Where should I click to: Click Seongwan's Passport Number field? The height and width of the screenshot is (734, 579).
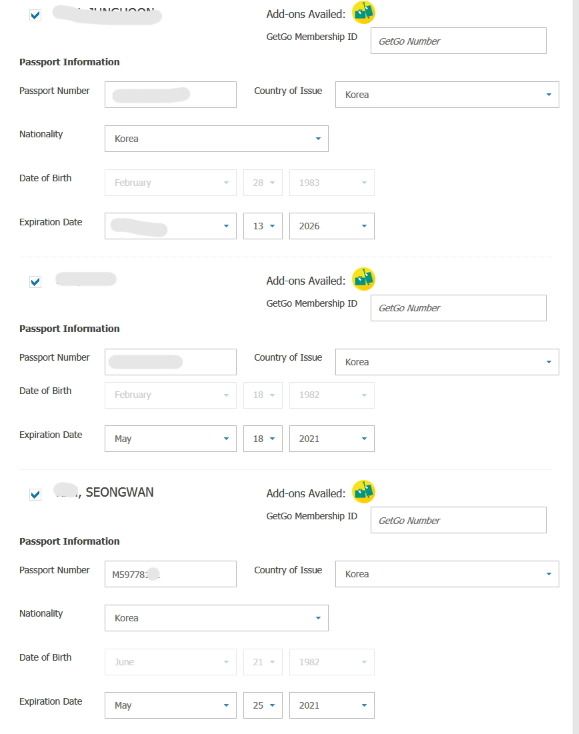(170, 574)
